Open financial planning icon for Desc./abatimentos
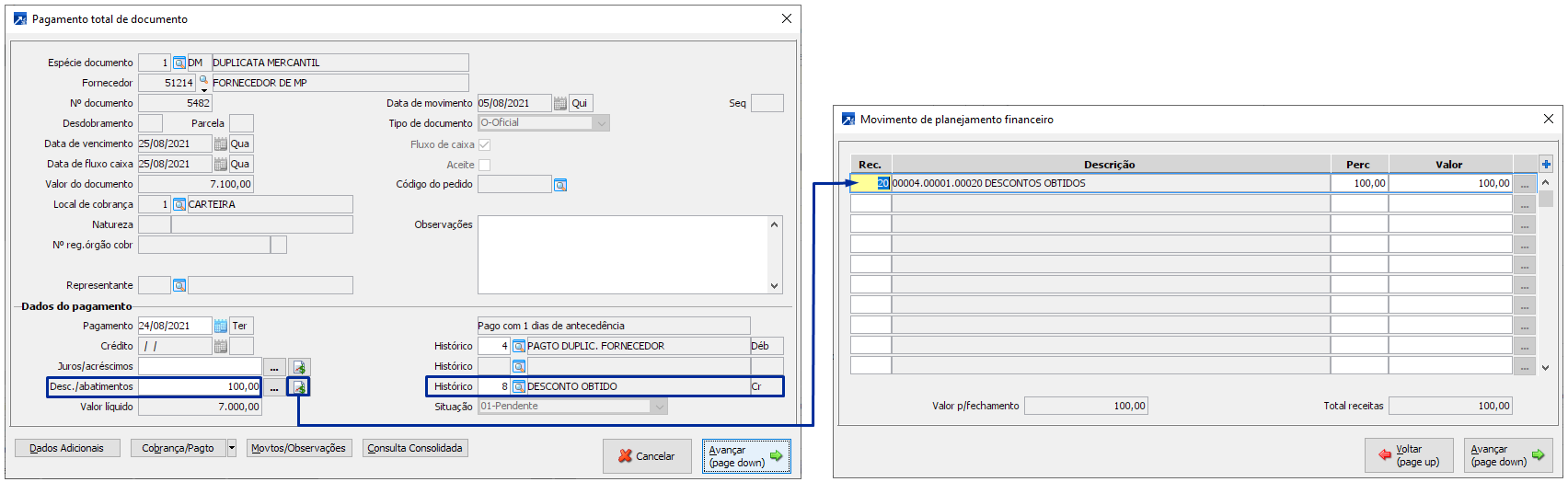Screen dimensions: 1568x482 299,387
